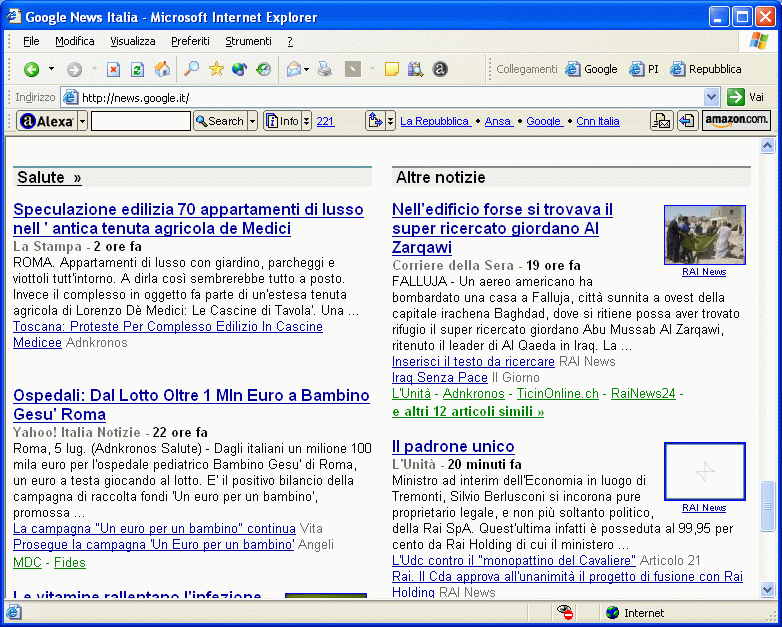The image size is (782, 627).
Task: Expand the address bar dropdown
Action: pos(711,97)
